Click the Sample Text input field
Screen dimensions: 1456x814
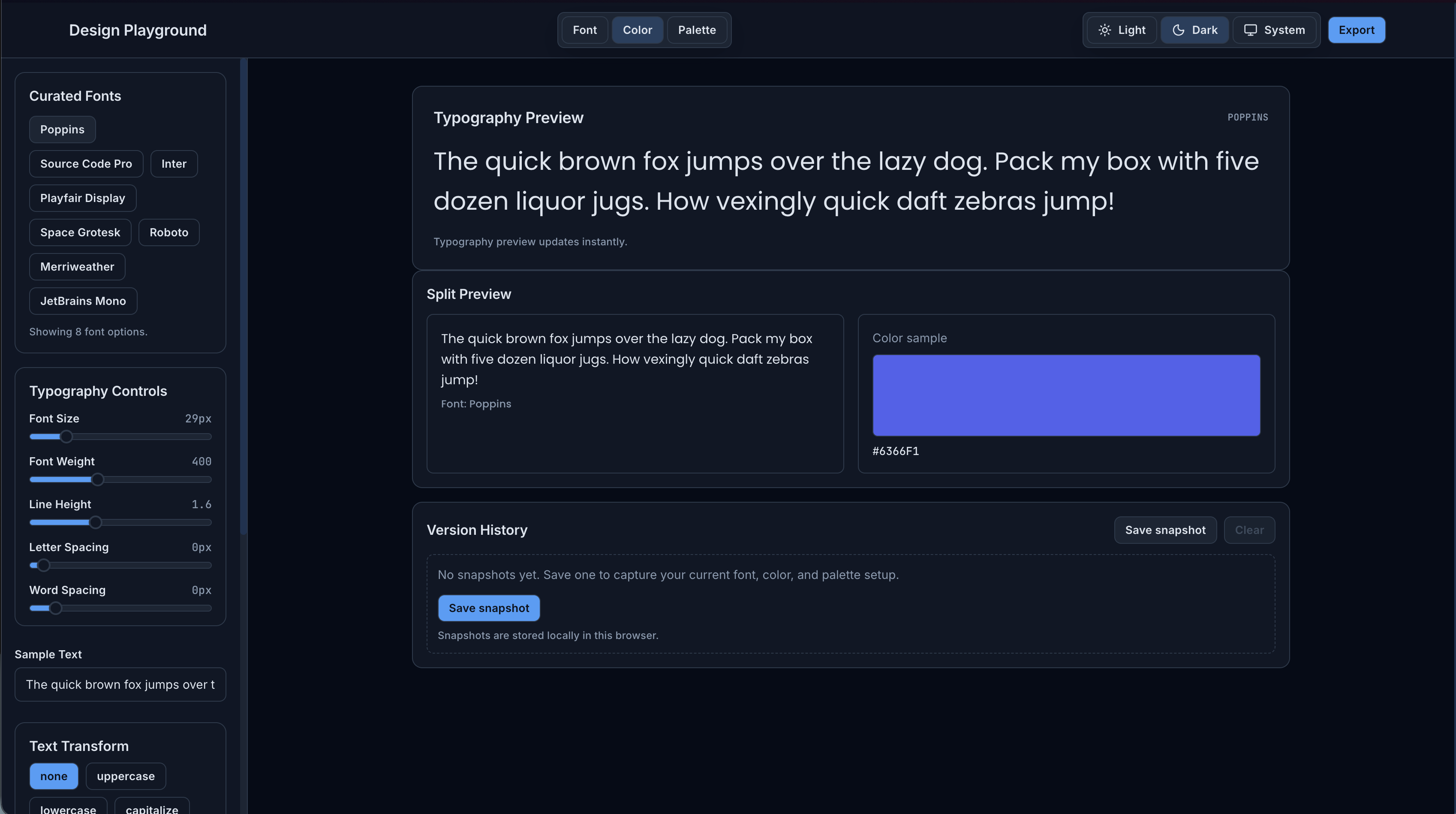pyautogui.click(x=120, y=684)
